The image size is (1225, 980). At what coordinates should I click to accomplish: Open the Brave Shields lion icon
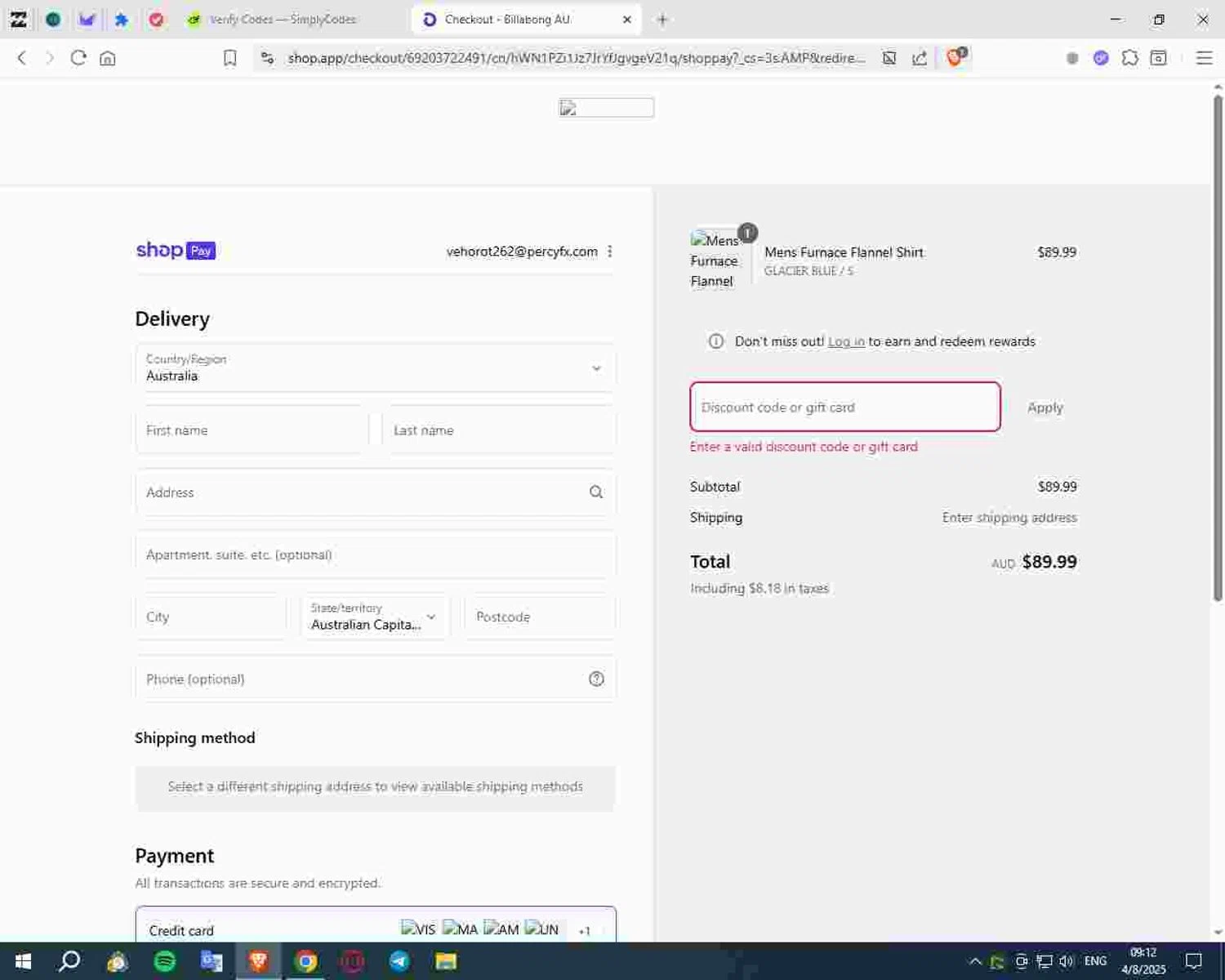(955, 57)
